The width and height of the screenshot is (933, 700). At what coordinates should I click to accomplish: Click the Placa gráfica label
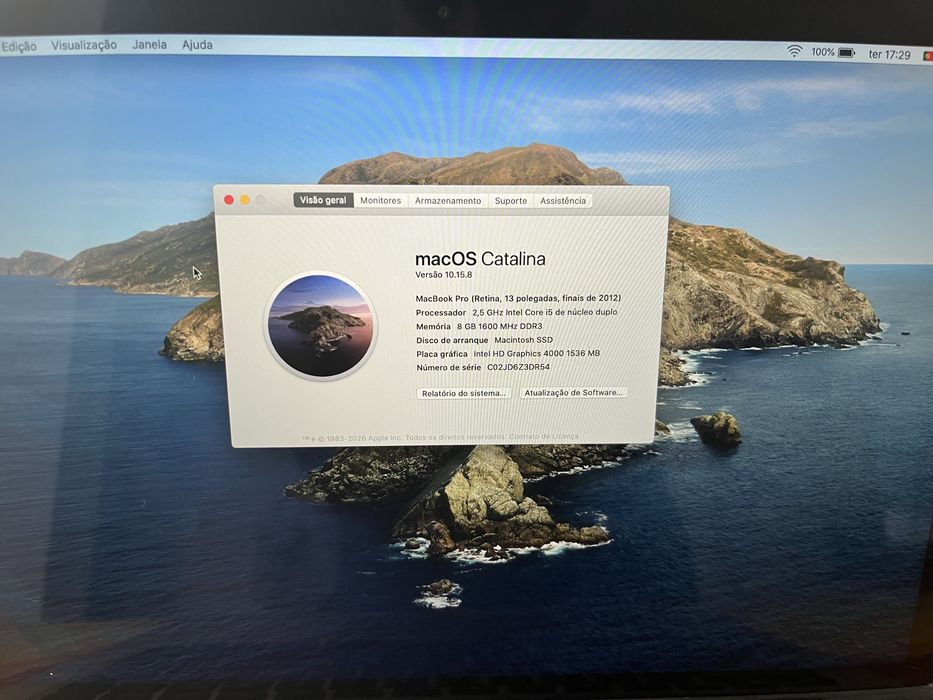(x=442, y=354)
